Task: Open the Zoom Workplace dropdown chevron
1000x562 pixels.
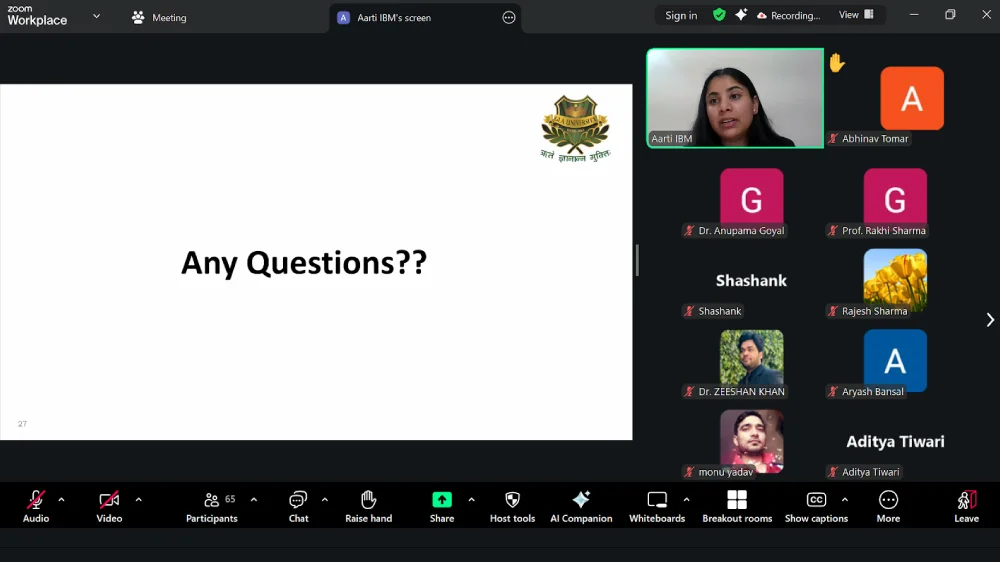Action: click(x=96, y=16)
